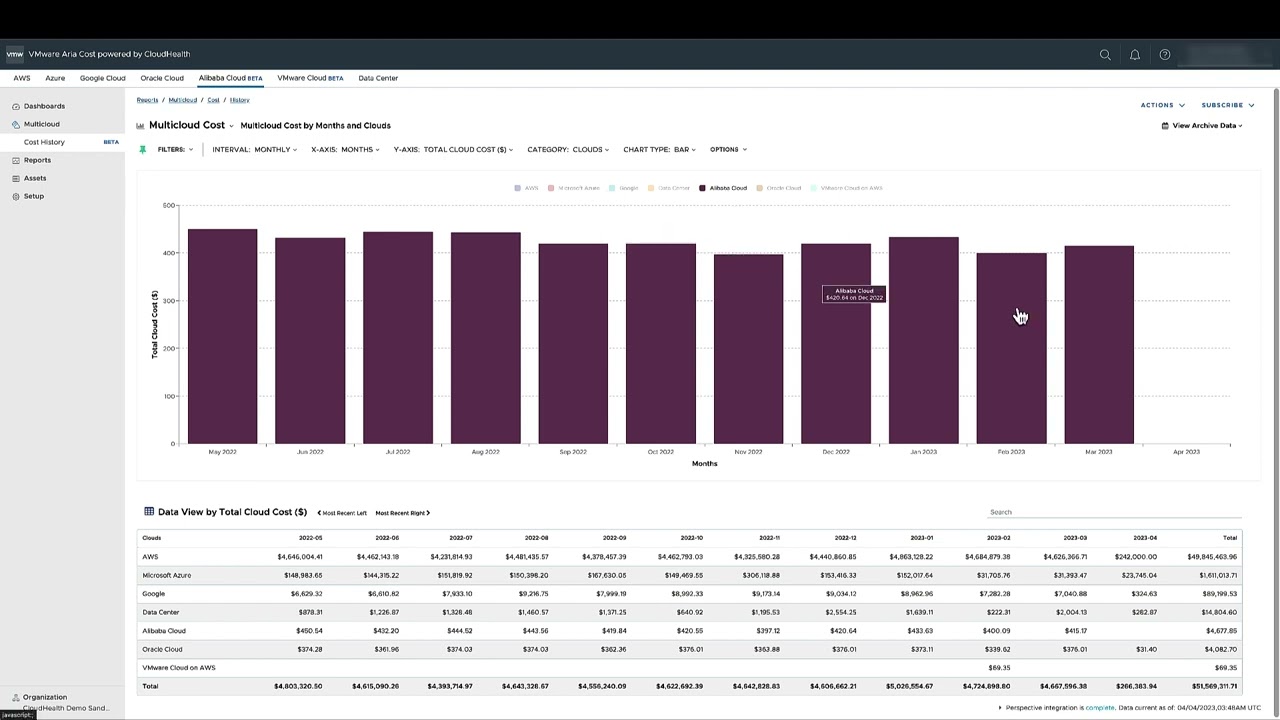Screen dimensions: 1280x720
Task: Switch to the Google Cloud tab
Action: pos(103,78)
